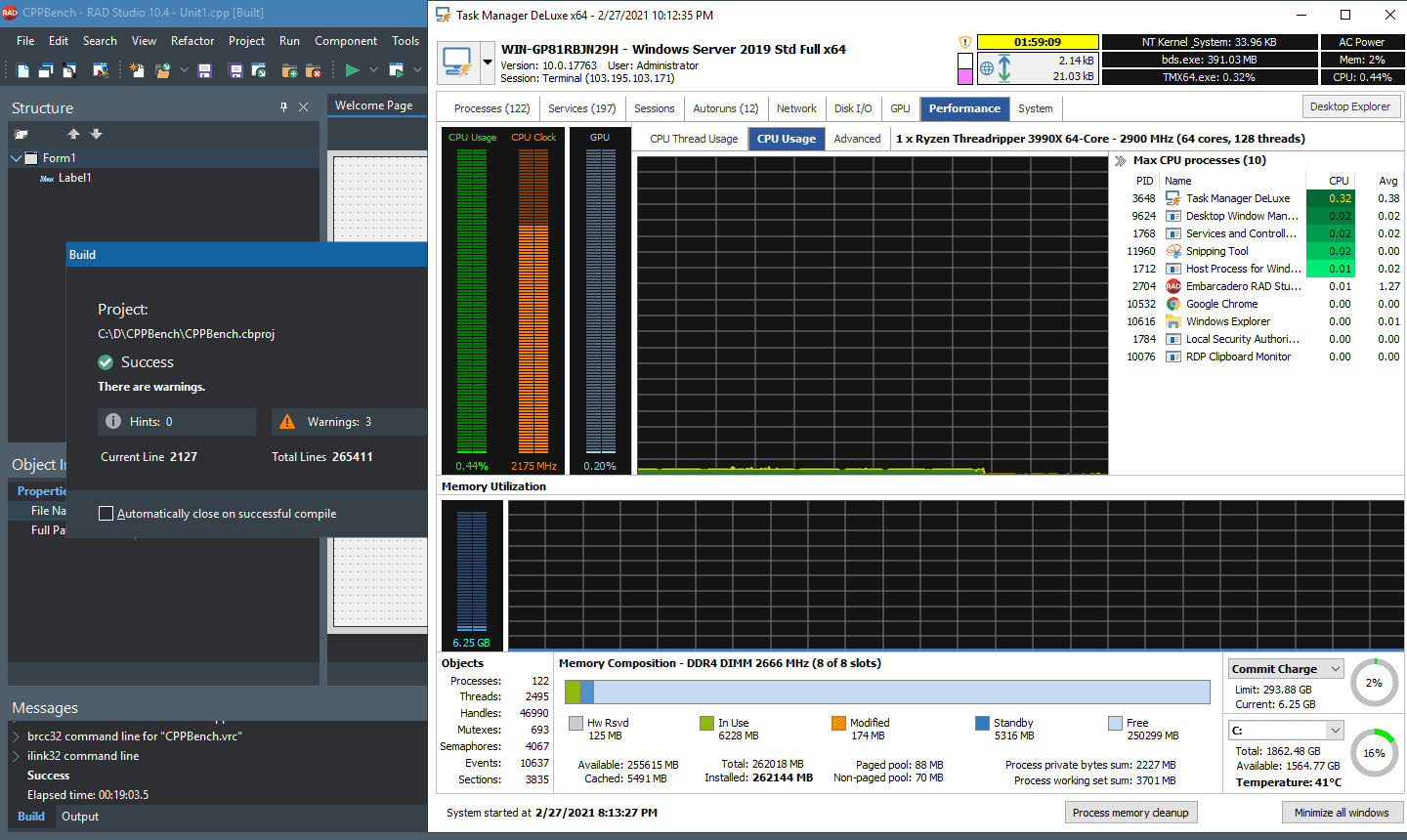Open the Refactor menu

pos(192,41)
